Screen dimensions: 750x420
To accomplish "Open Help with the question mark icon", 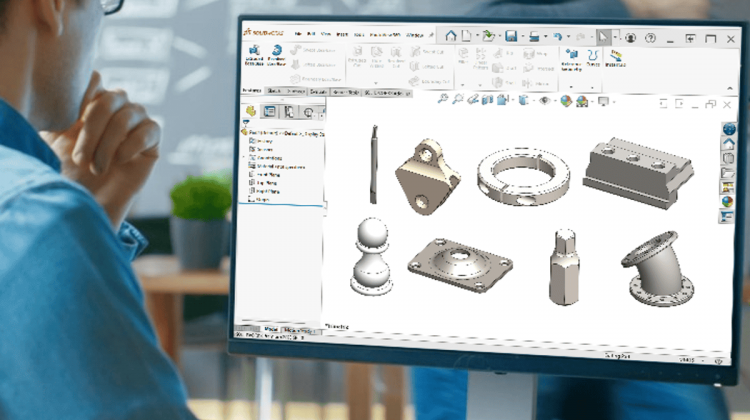I will click(x=650, y=38).
